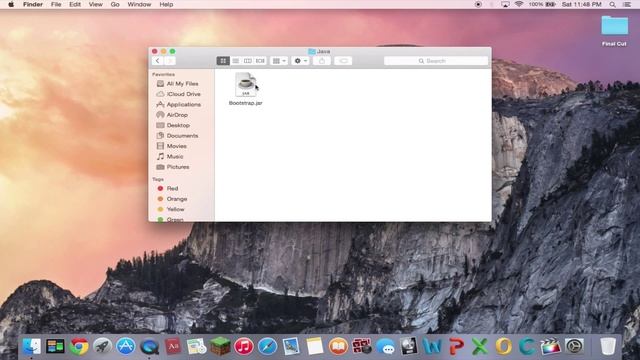The image size is (640, 360).
Task: Open the item arrangement dropdown
Action: [279, 61]
